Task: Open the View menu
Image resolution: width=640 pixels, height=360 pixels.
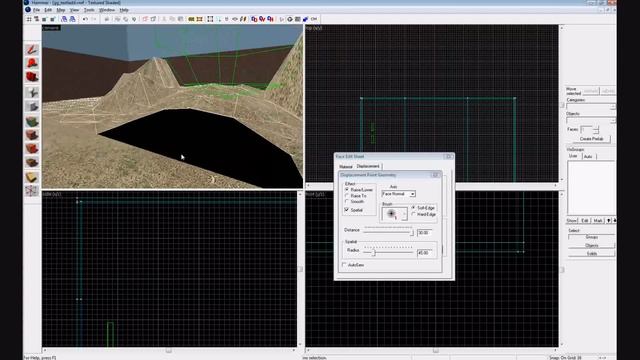Action: pyautogui.click(x=74, y=10)
